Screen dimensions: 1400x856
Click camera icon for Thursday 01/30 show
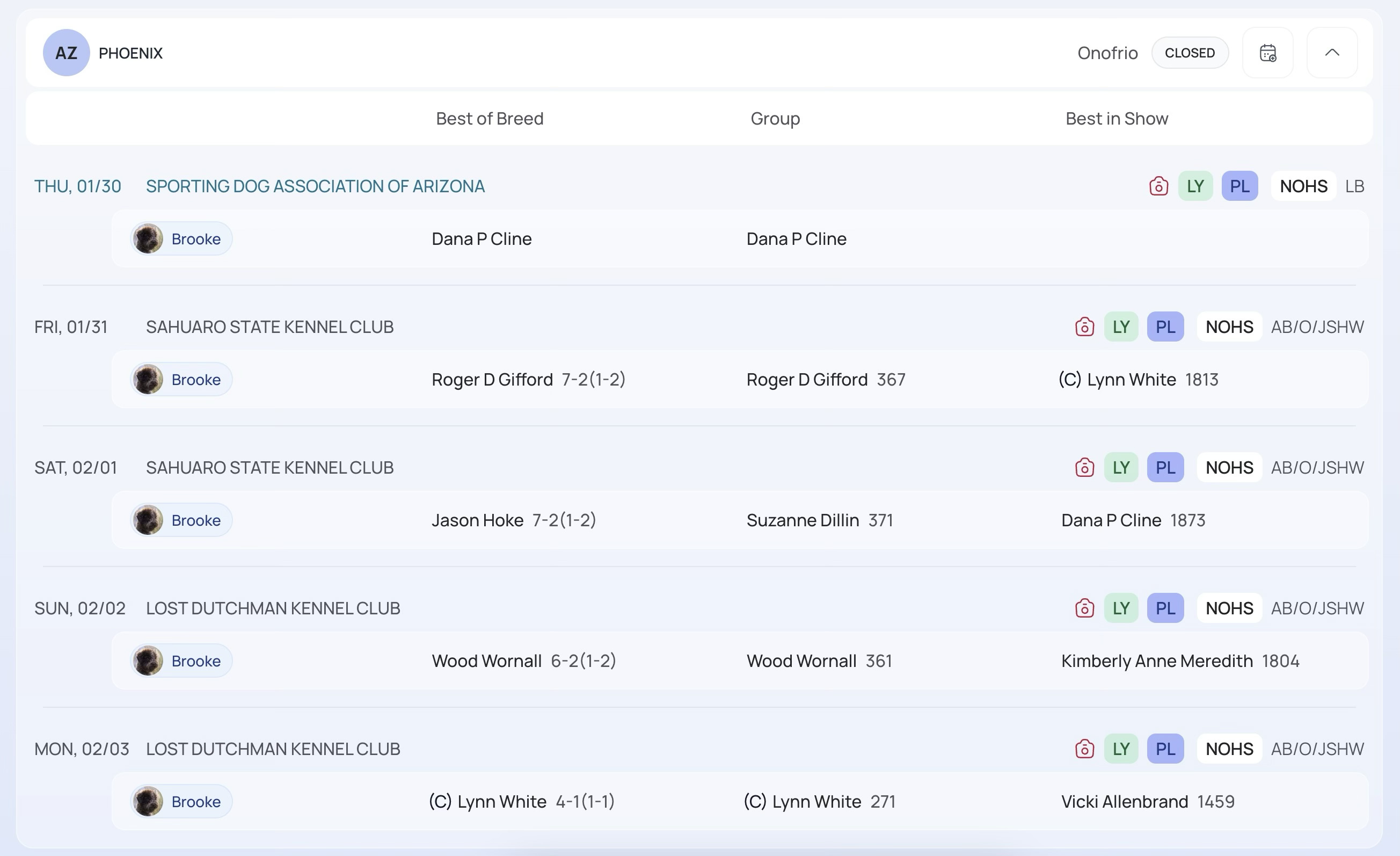1158,186
